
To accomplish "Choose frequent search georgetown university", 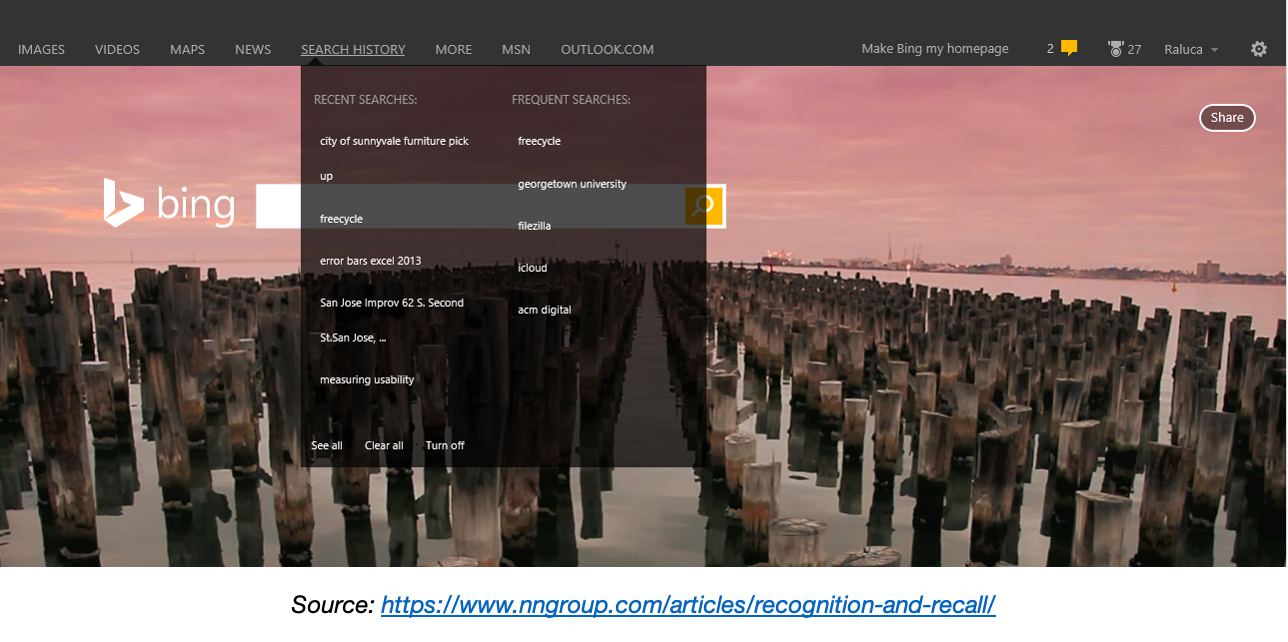I will [x=572, y=184].
